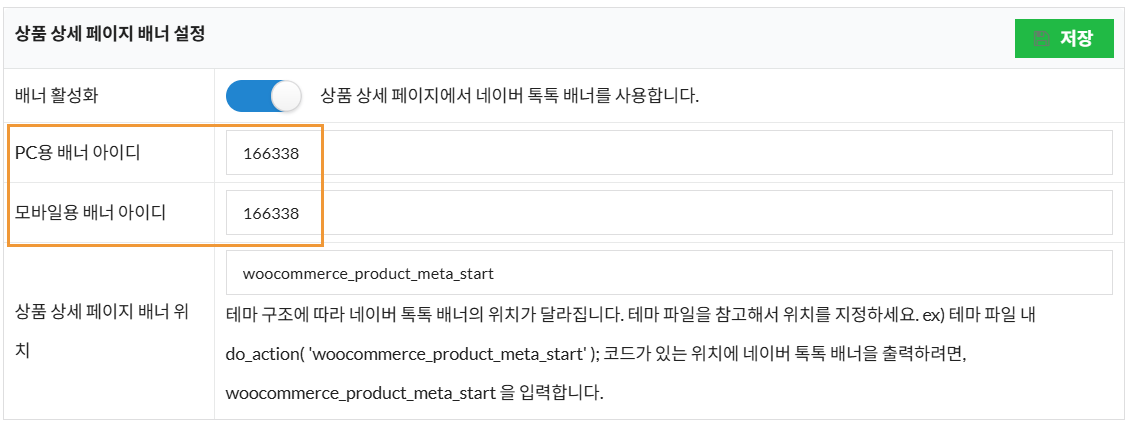Click the PC용 배너 아이디 input field
The width and height of the screenshot is (1126, 424).
(x=668, y=154)
